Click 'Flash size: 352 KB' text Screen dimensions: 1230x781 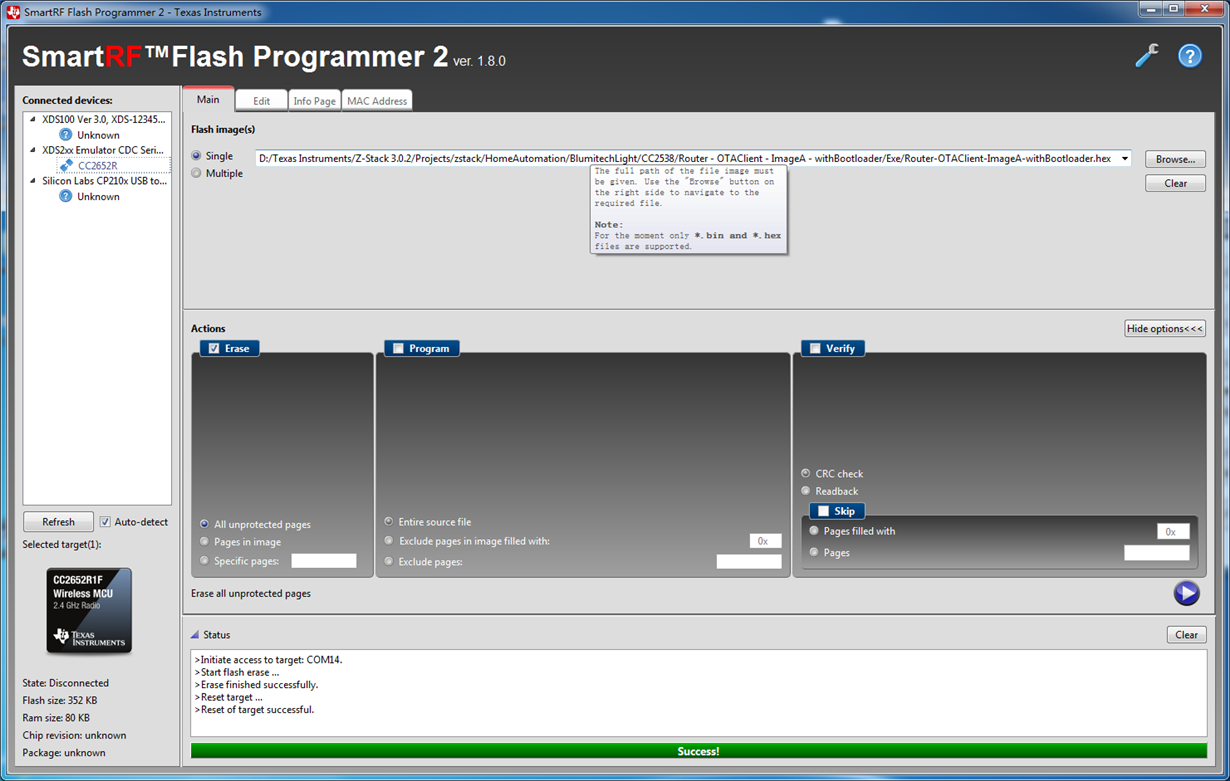pos(59,700)
